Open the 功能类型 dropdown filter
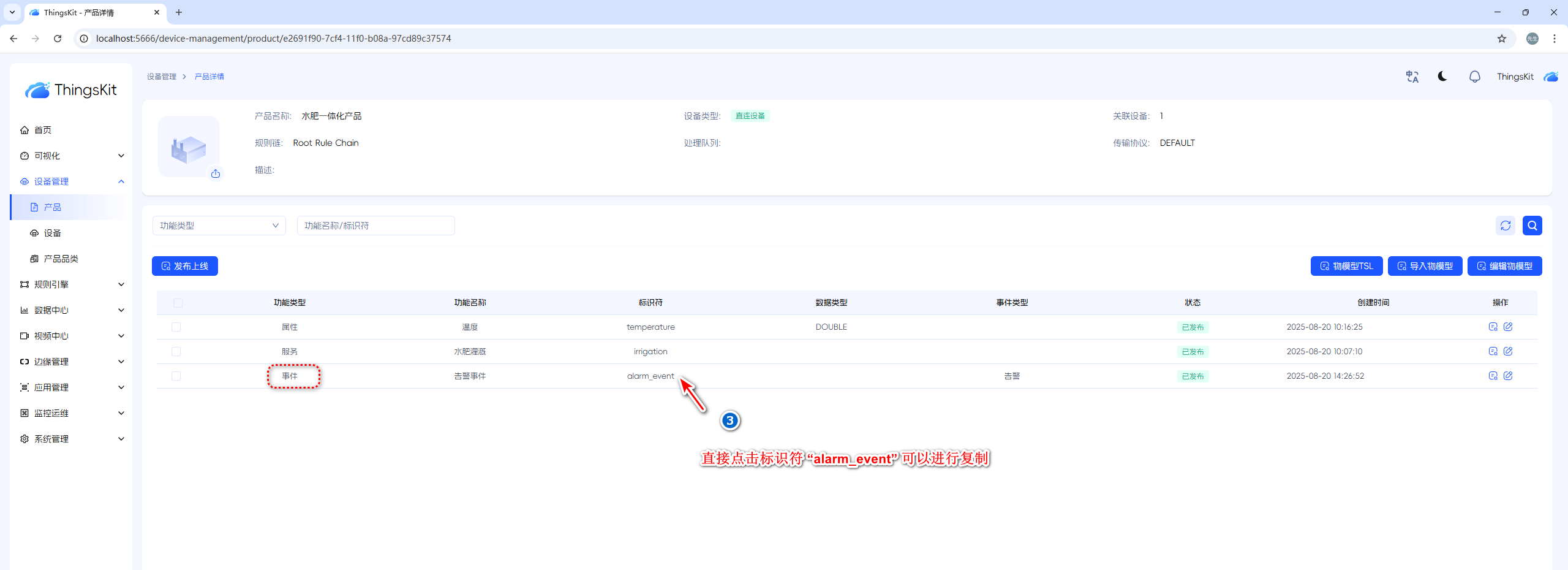 click(219, 226)
